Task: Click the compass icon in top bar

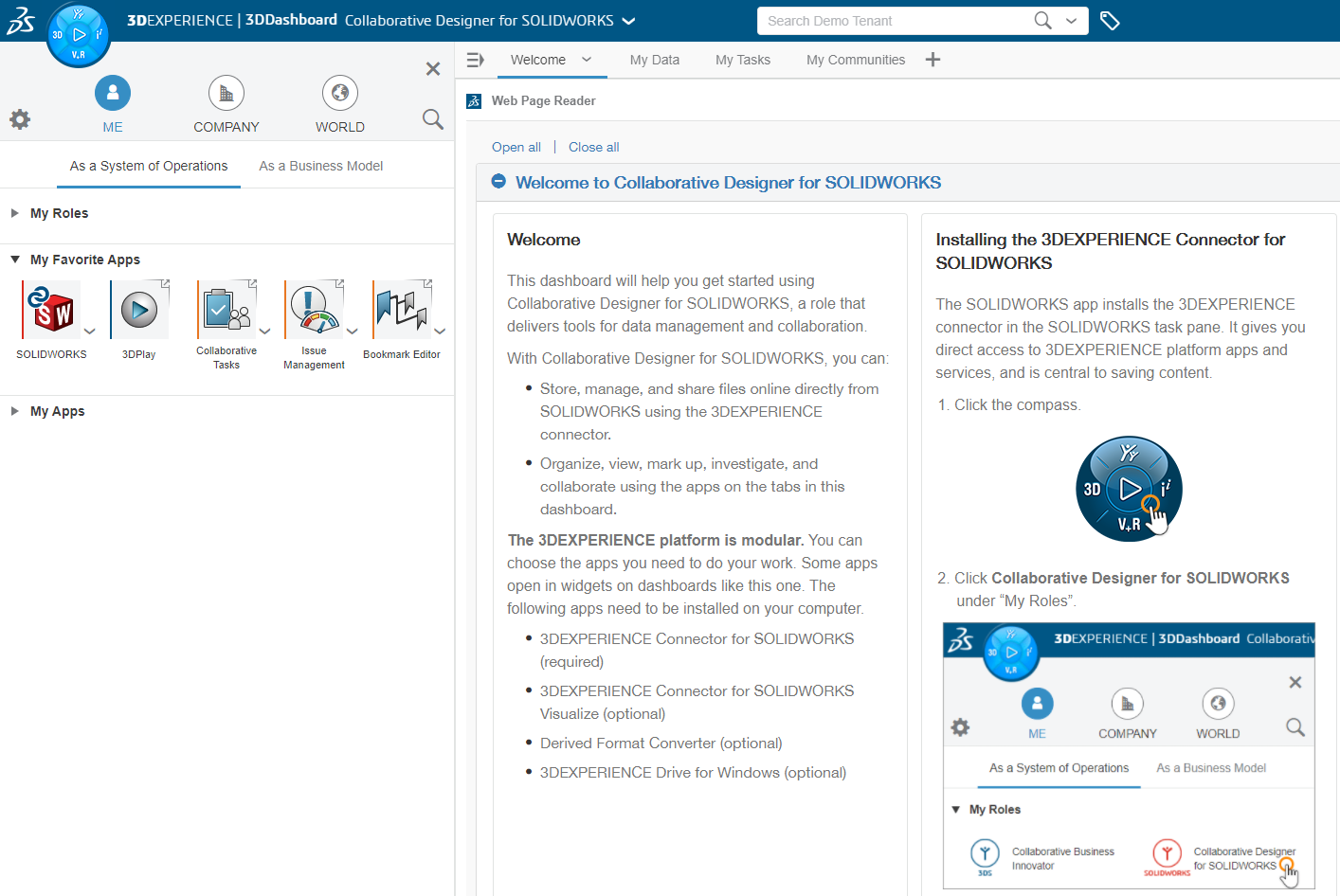Action: [79, 35]
